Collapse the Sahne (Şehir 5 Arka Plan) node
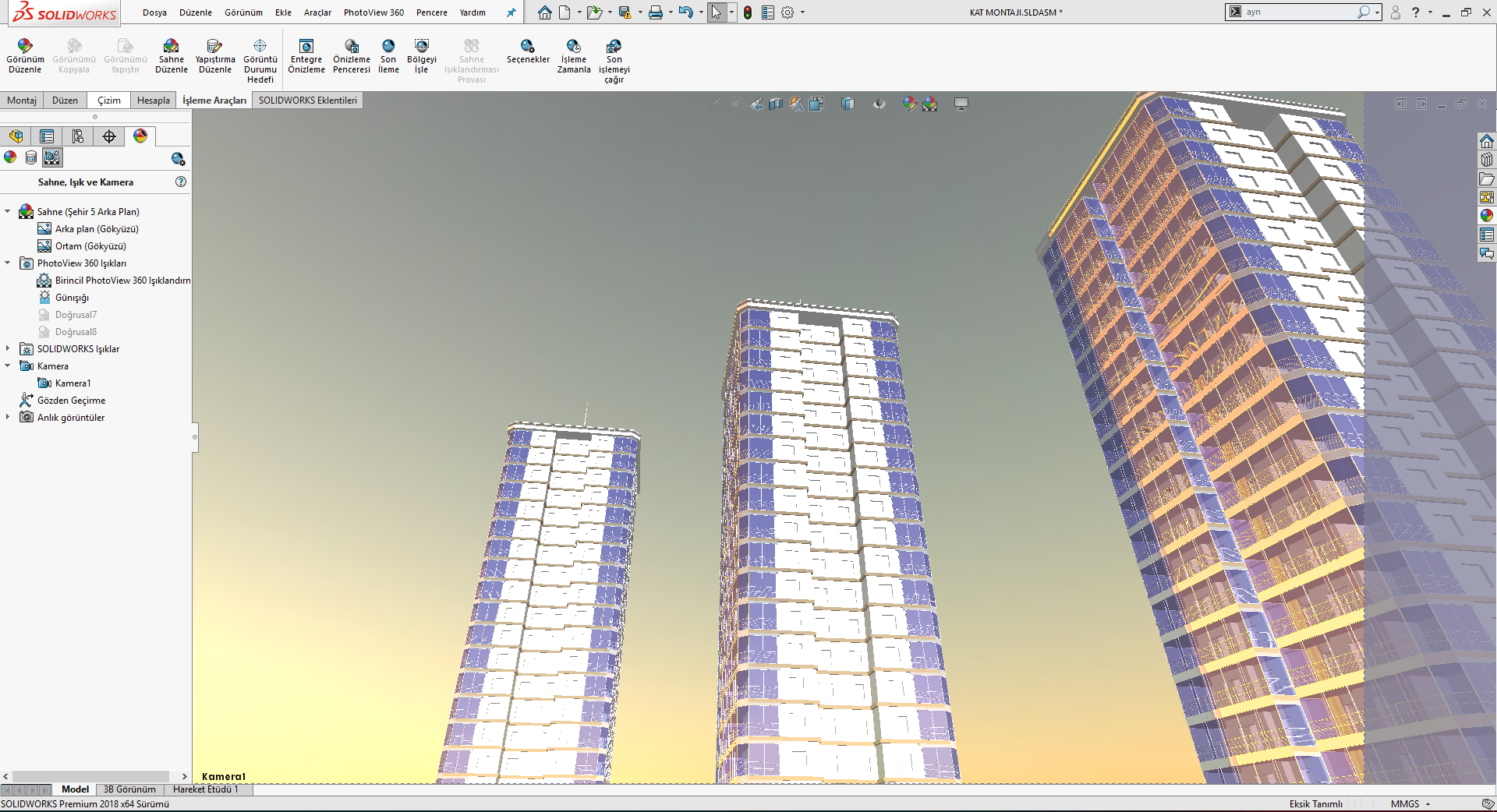This screenshot has height=812, width=1497. (x=8, y=211)
